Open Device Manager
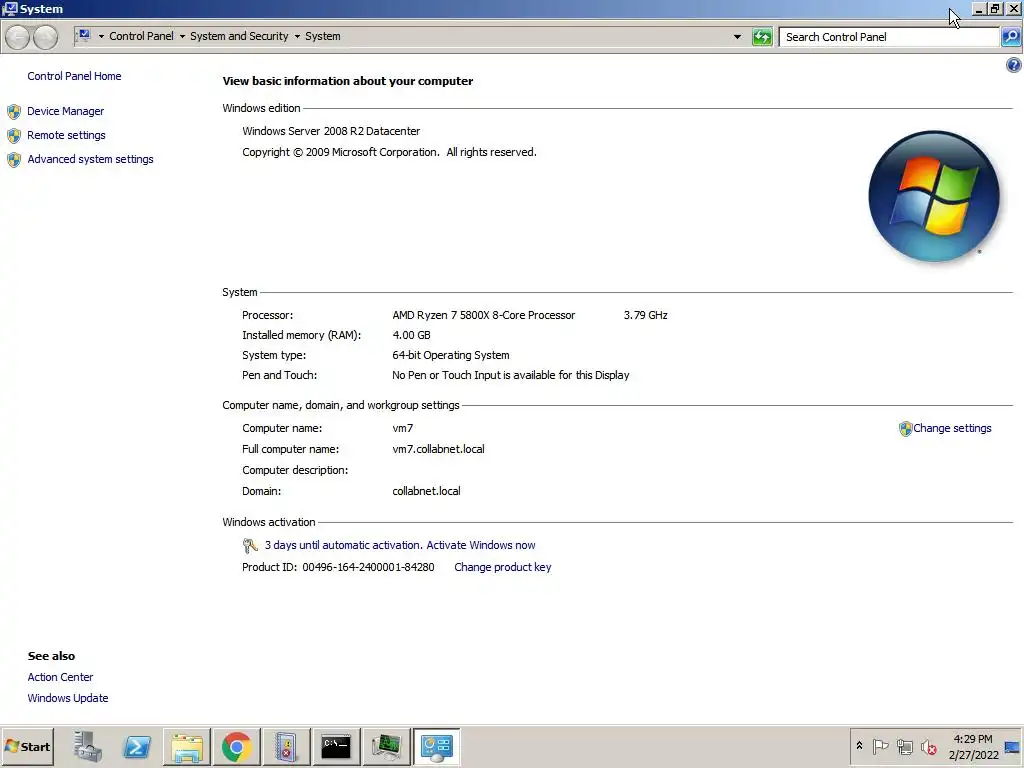Viewport: 1024px width, 768px height. tap(65, 111)
